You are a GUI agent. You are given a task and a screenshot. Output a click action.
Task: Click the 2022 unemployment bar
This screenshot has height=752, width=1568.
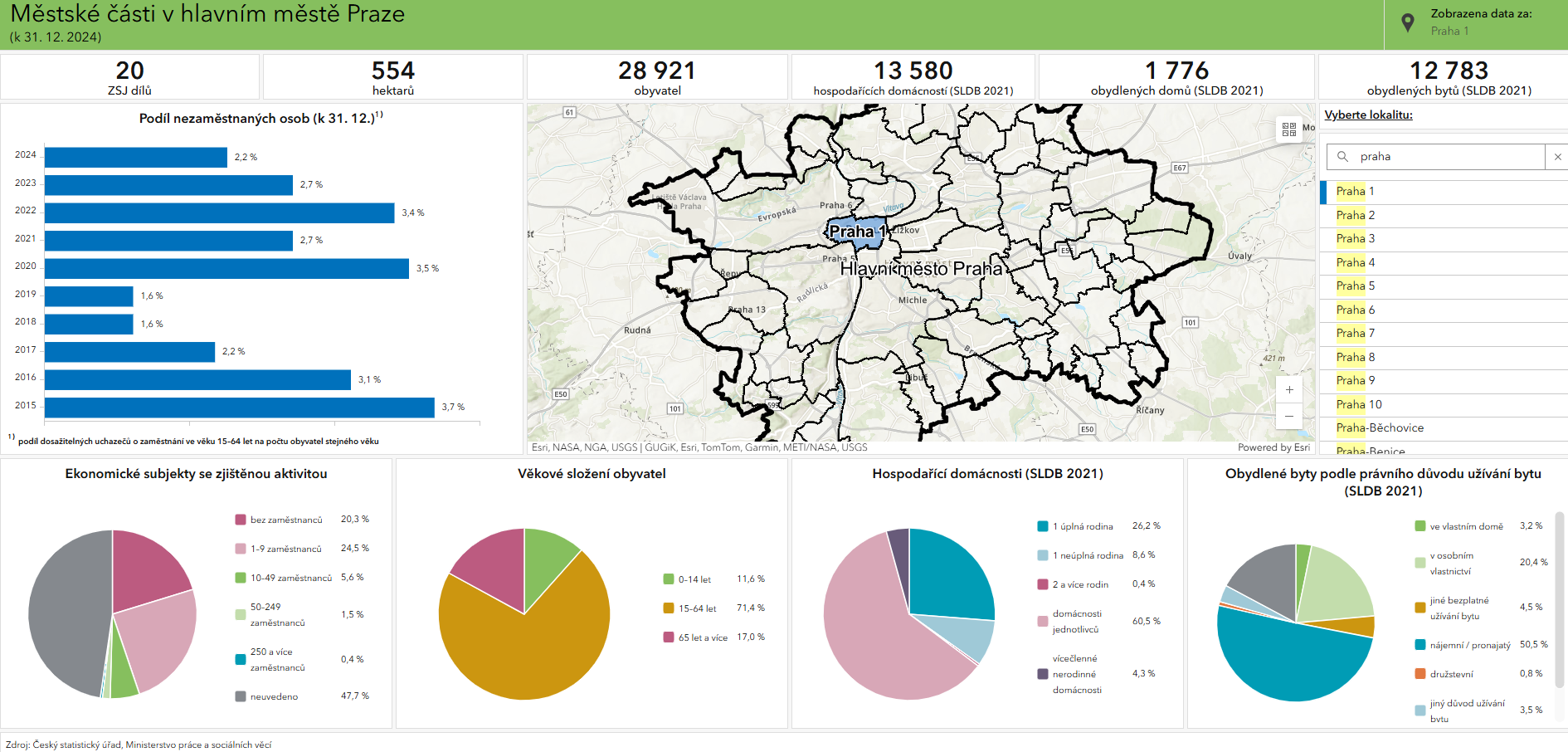click(219, 213)
